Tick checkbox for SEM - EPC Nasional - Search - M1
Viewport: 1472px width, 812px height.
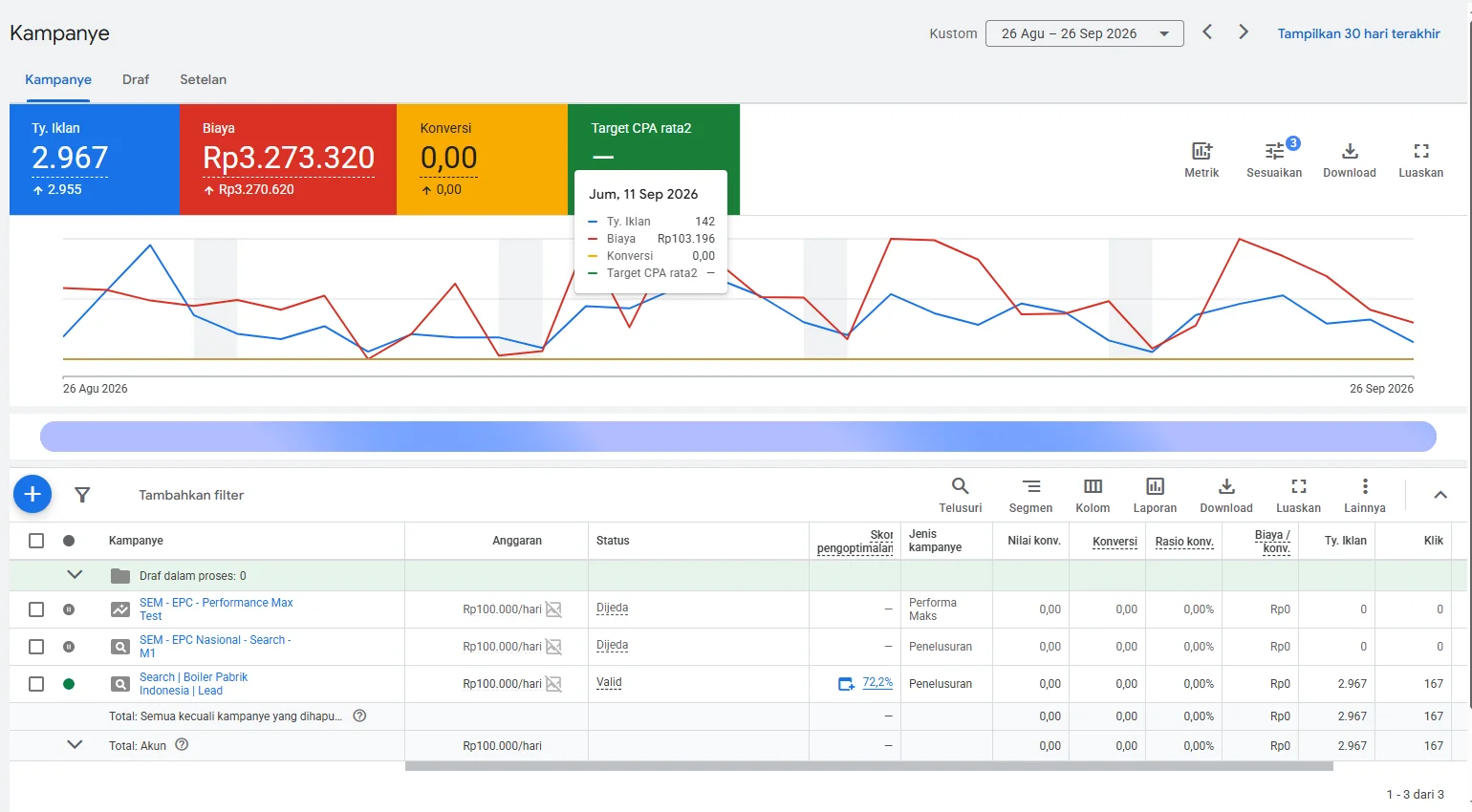36,647
